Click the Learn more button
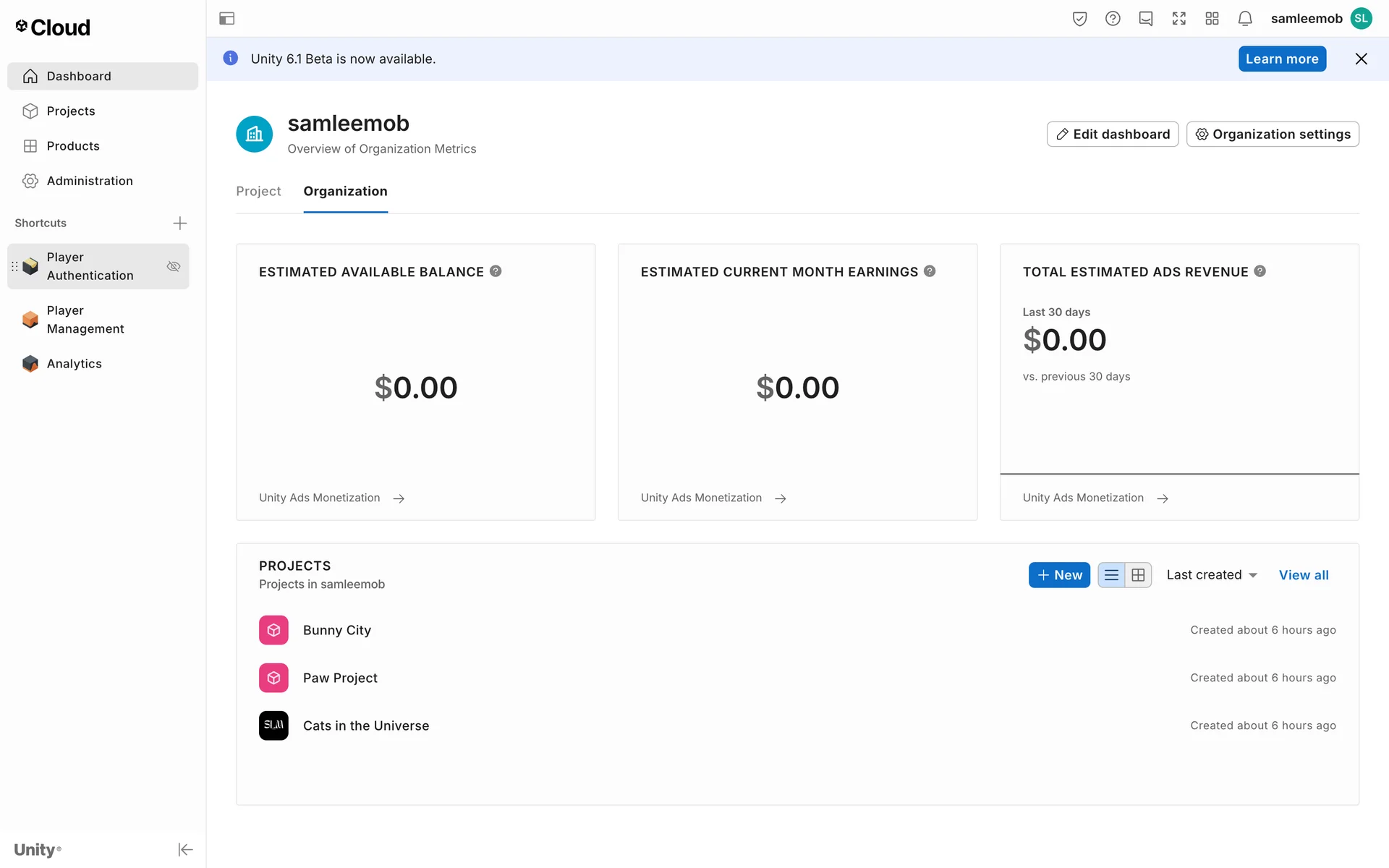 1281,59
